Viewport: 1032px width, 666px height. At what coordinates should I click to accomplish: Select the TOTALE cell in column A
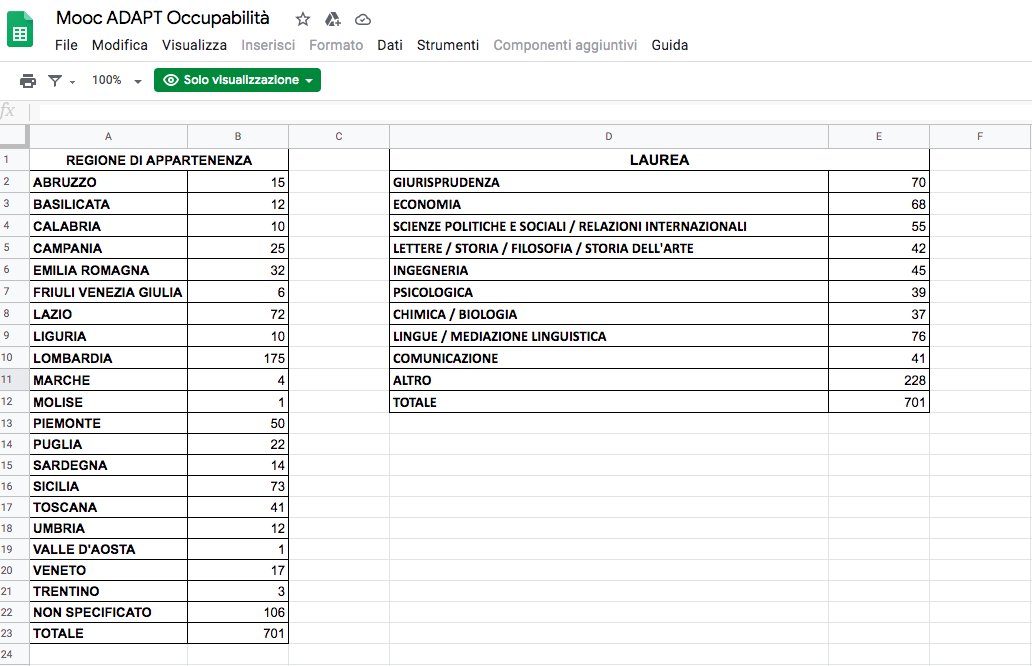(x=109, y=633)
